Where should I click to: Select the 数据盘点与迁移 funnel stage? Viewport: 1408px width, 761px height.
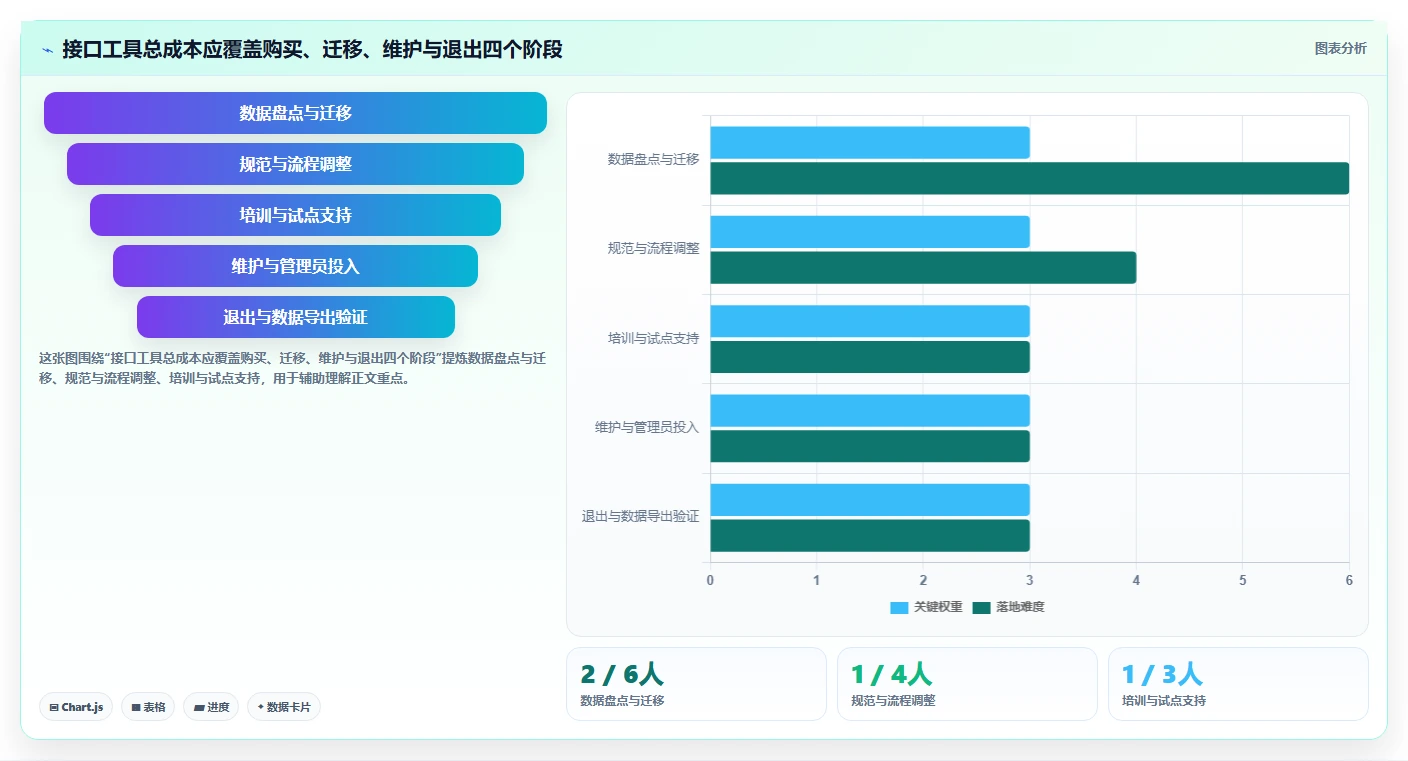click(x=295, y=113)
